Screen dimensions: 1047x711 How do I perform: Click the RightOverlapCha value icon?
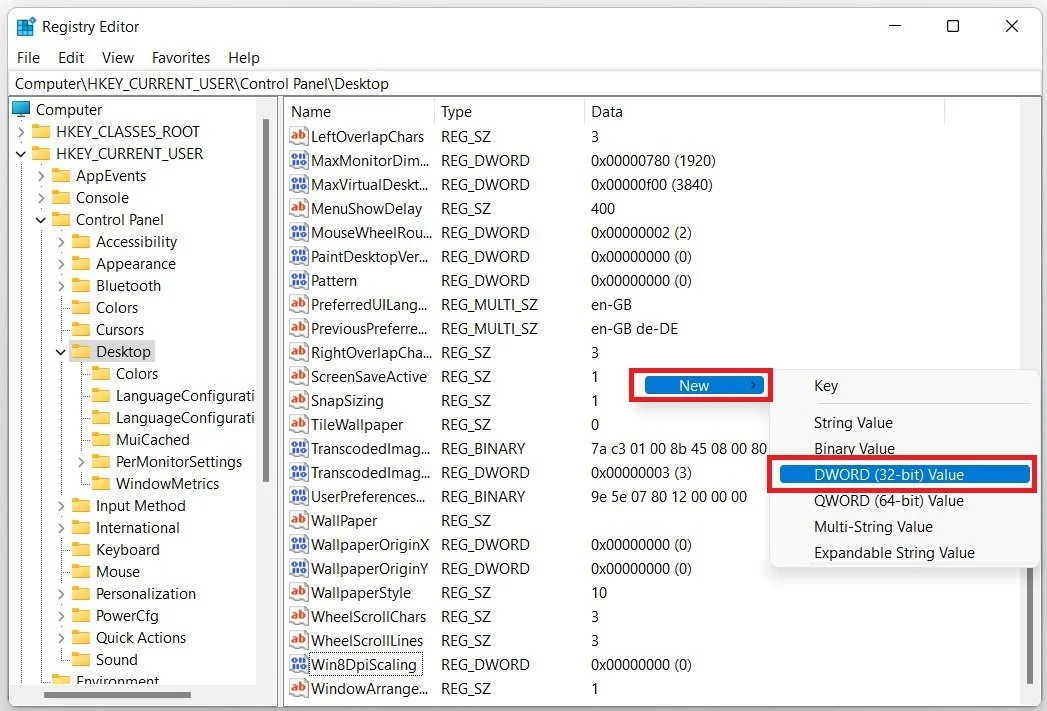(298, 352)
